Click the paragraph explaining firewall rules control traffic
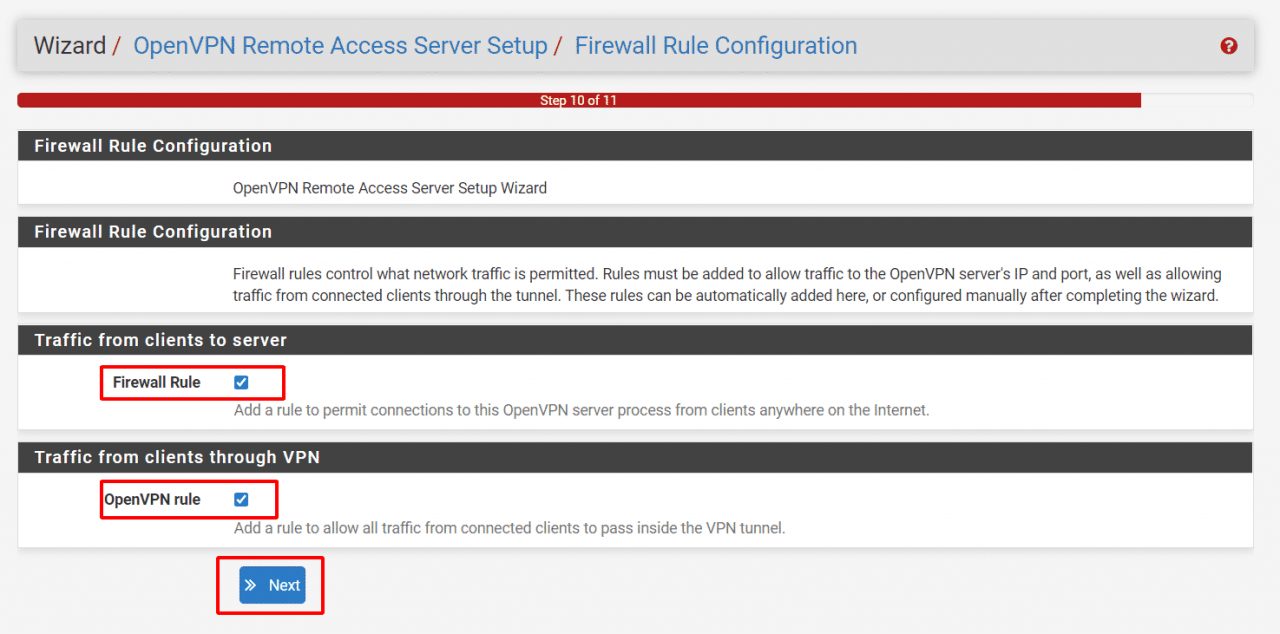Viewport: 1280px width, 634px height. click(x=726, y=285)
